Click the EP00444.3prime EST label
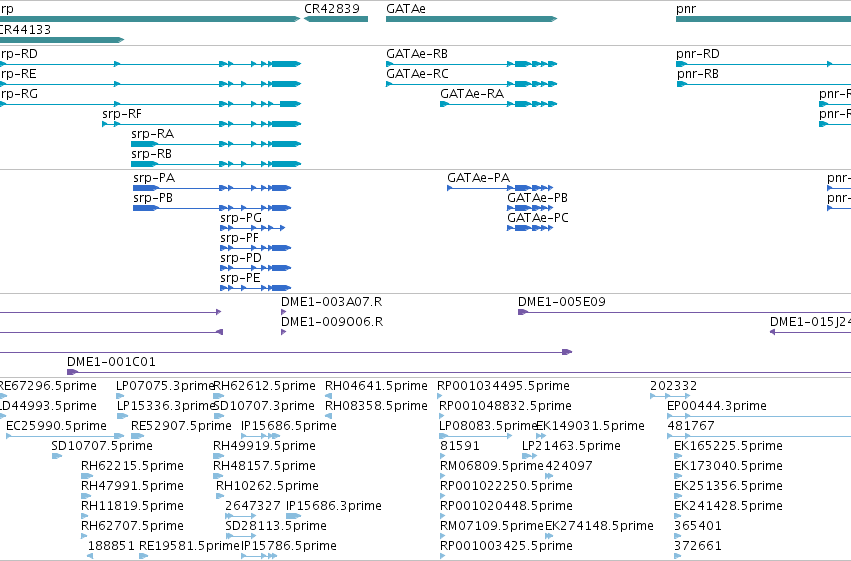This screenshot has height=561, width=851. coord(717,406)
